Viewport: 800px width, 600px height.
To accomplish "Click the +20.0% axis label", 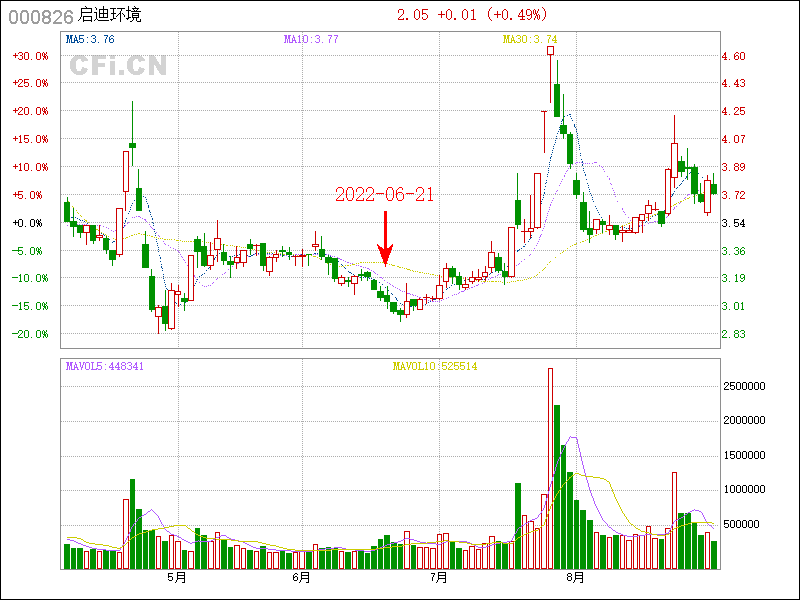I will pos(31,111).
